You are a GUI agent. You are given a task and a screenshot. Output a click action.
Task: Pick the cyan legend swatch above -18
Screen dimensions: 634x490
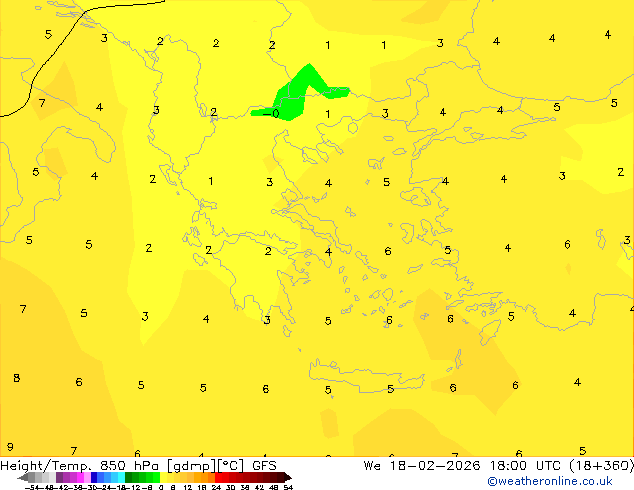pyautogui.click(x=121, y=477)
